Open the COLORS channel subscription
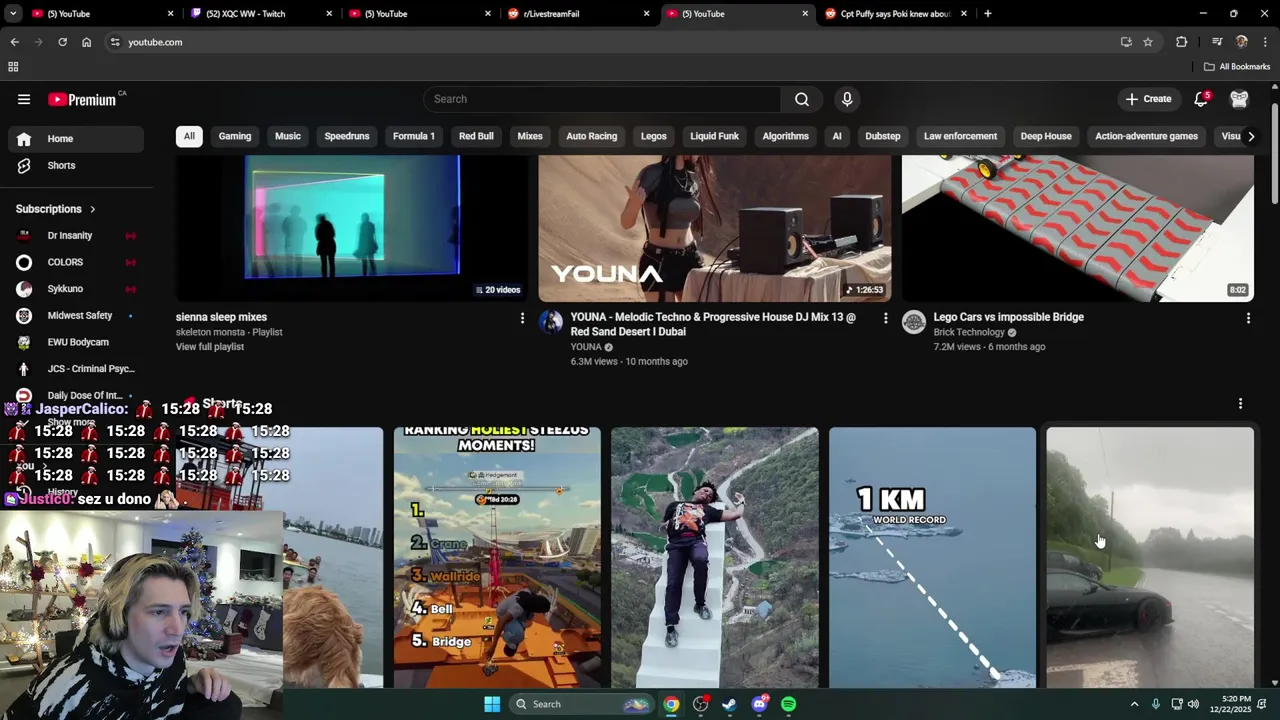Image resolution: width=1280 pixels, height=720 pixels. (76, 262)
